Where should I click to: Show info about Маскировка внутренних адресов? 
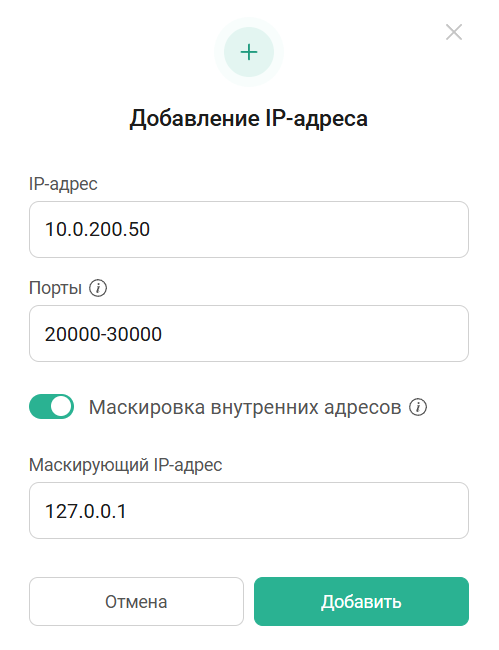tap(418, 407)
